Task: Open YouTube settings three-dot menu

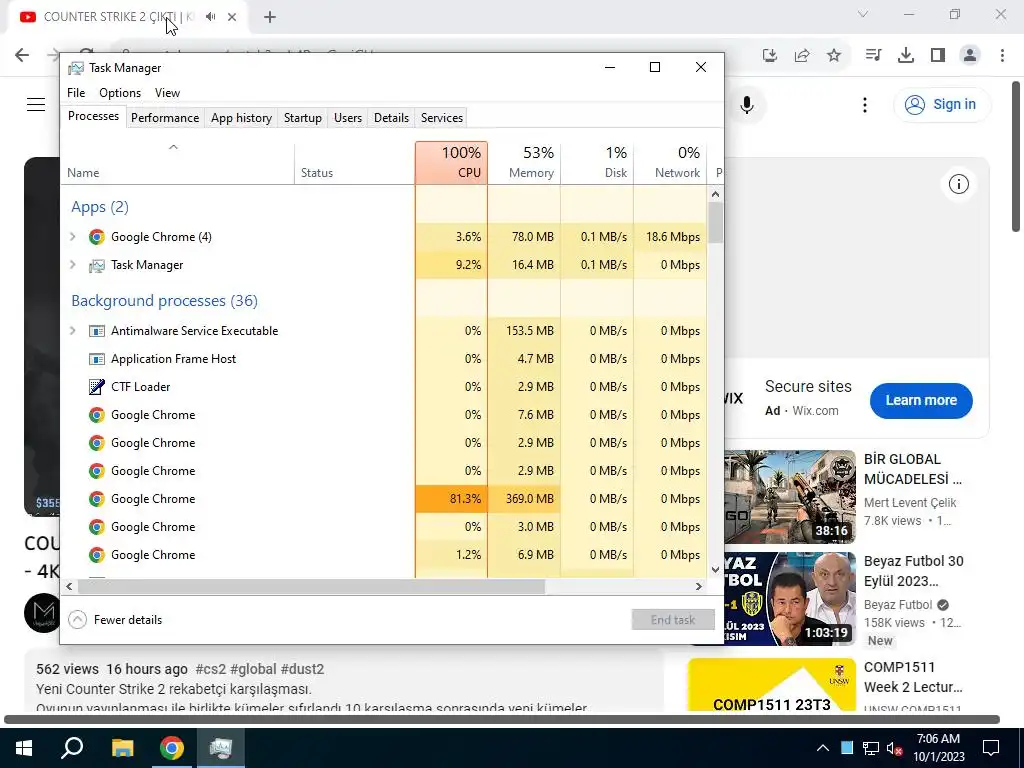Action: click(x=865, y=104)
